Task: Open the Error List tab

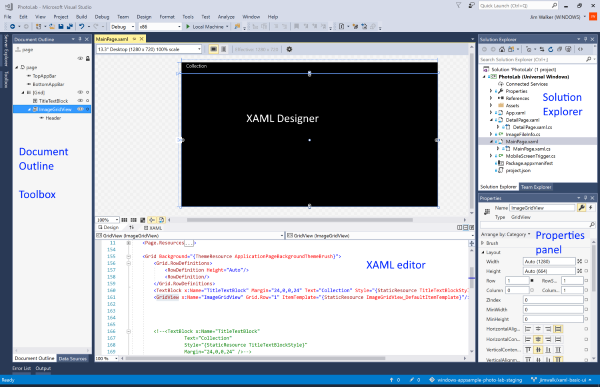Action: (21, 368)
